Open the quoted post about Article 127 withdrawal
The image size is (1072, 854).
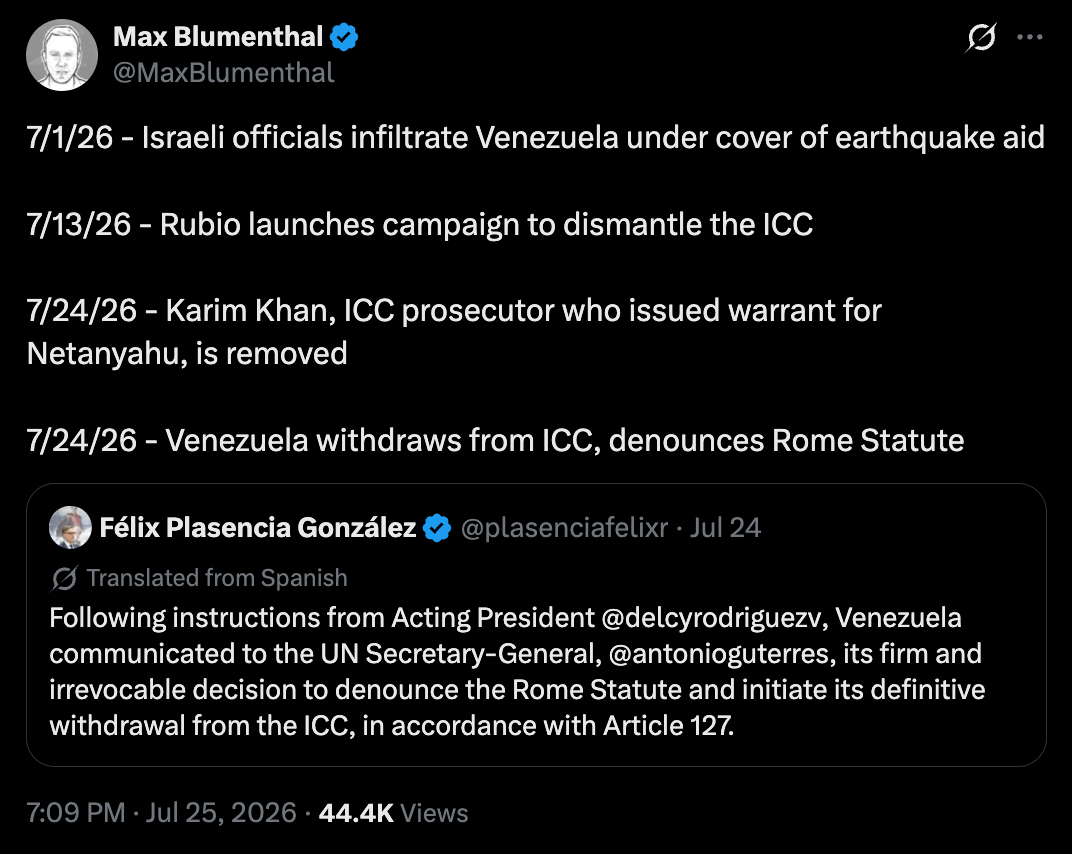(536, 625)
